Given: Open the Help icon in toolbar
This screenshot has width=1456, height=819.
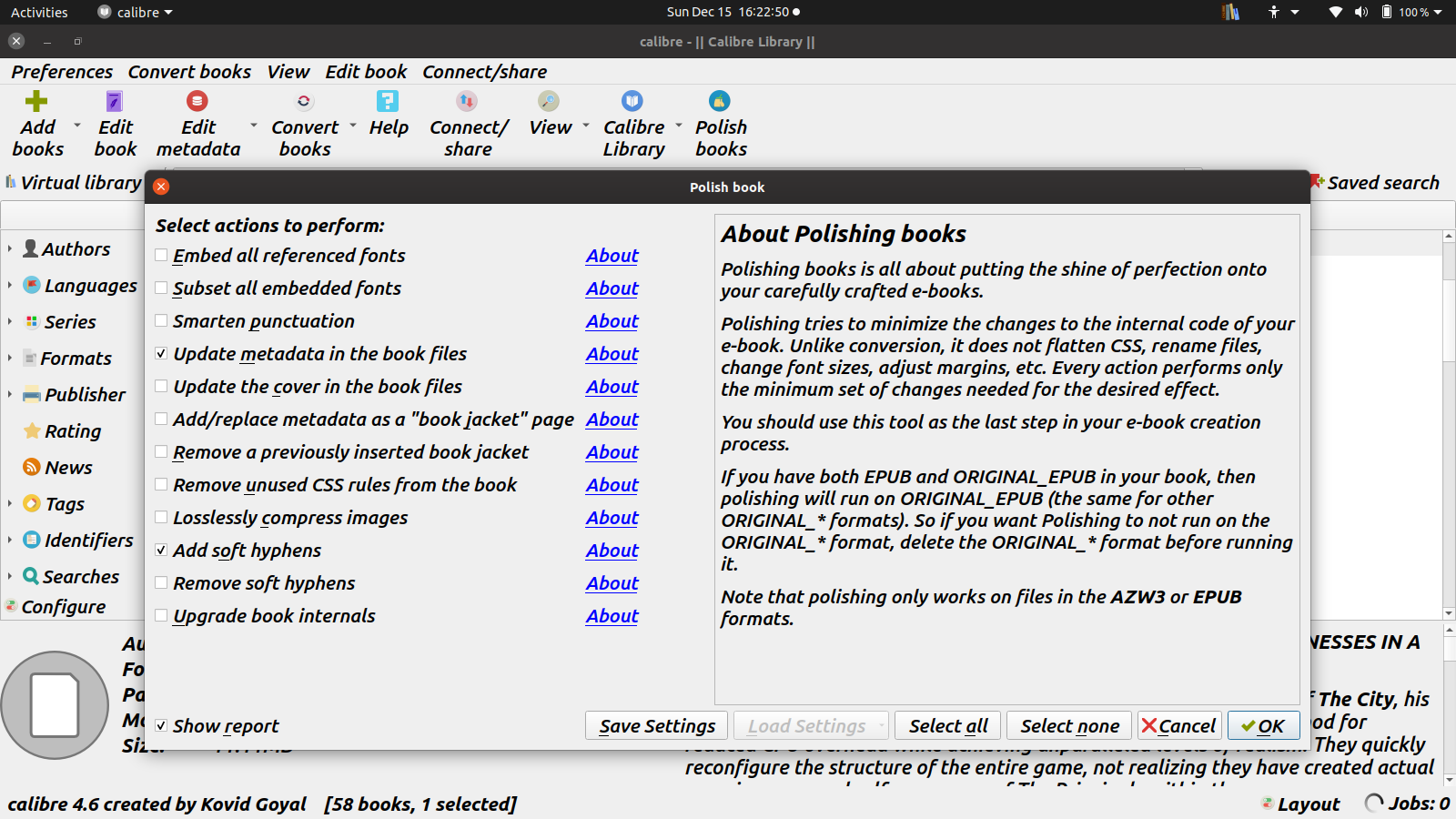Looking at the screenshot, I should [389, 101].
